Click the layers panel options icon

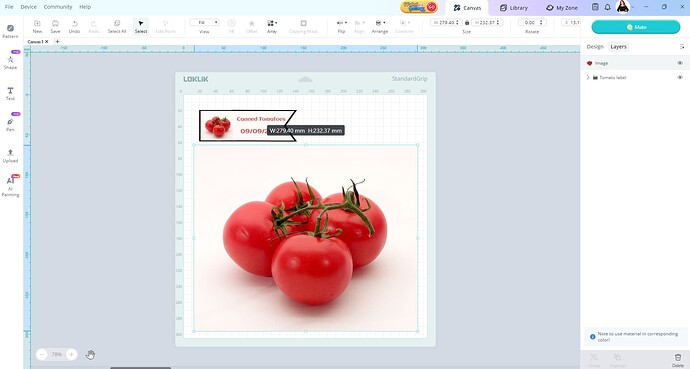(682, 47)
